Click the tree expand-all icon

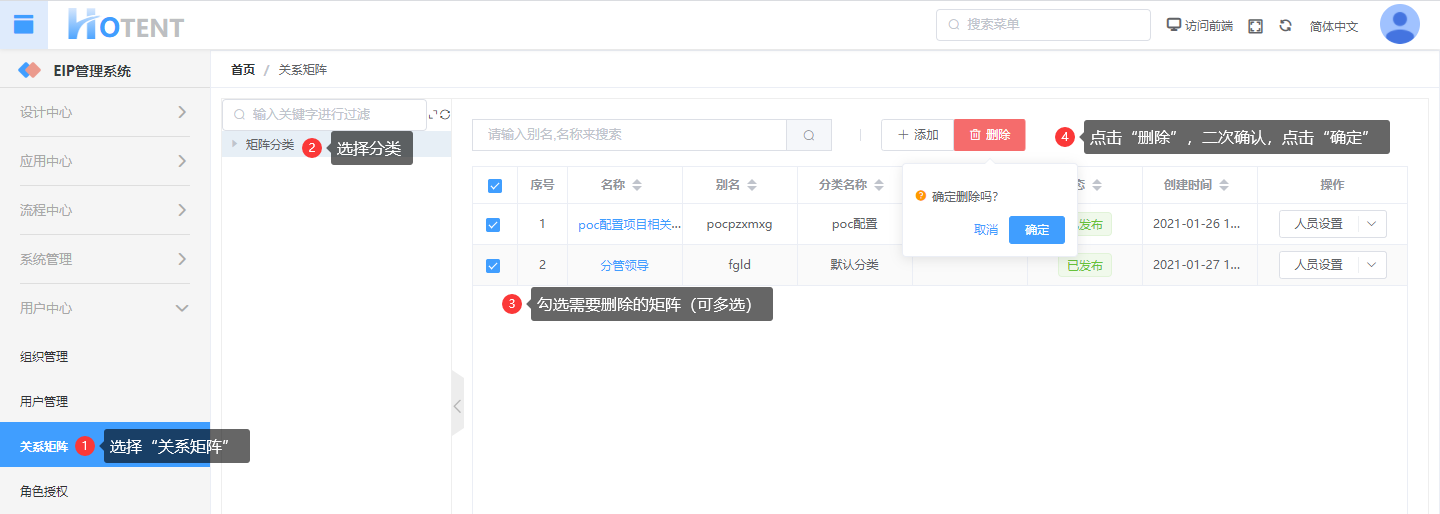(x=433, y=115)
